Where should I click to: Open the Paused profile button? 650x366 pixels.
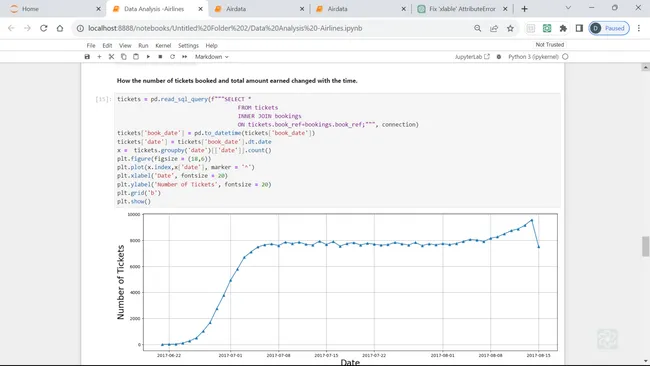pos(609,28)
